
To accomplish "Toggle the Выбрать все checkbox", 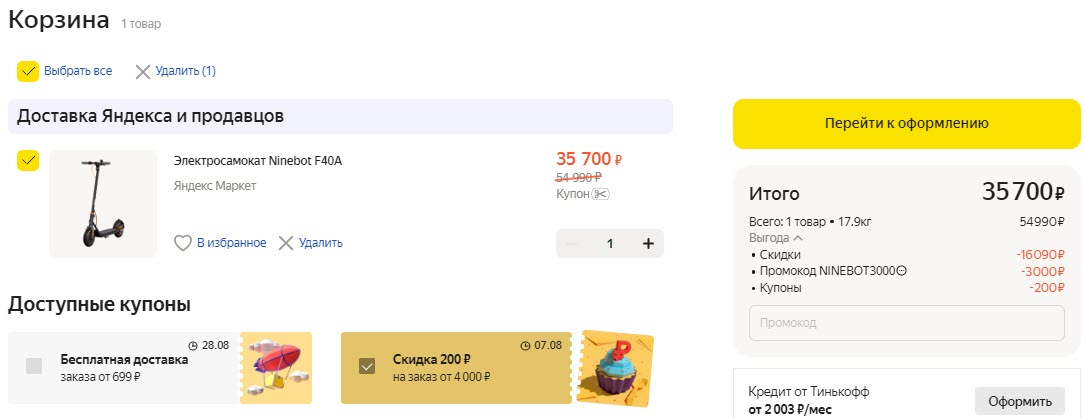I will coord(28,71).
